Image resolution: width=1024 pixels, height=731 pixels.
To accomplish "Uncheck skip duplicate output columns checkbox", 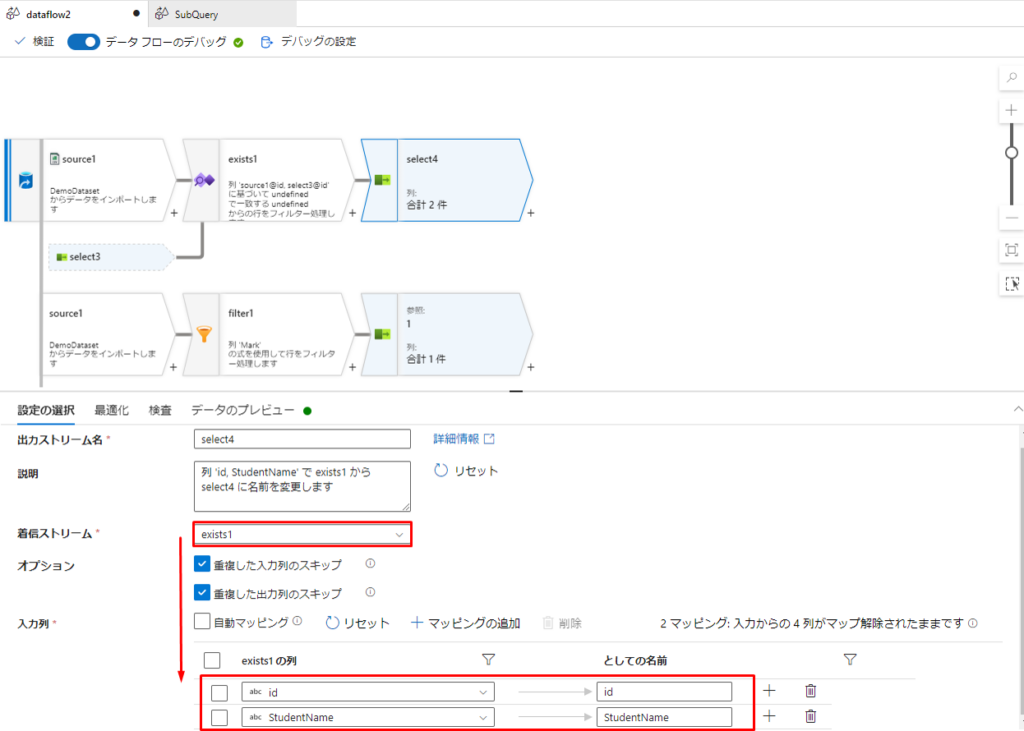I will [x=202, y=593].
